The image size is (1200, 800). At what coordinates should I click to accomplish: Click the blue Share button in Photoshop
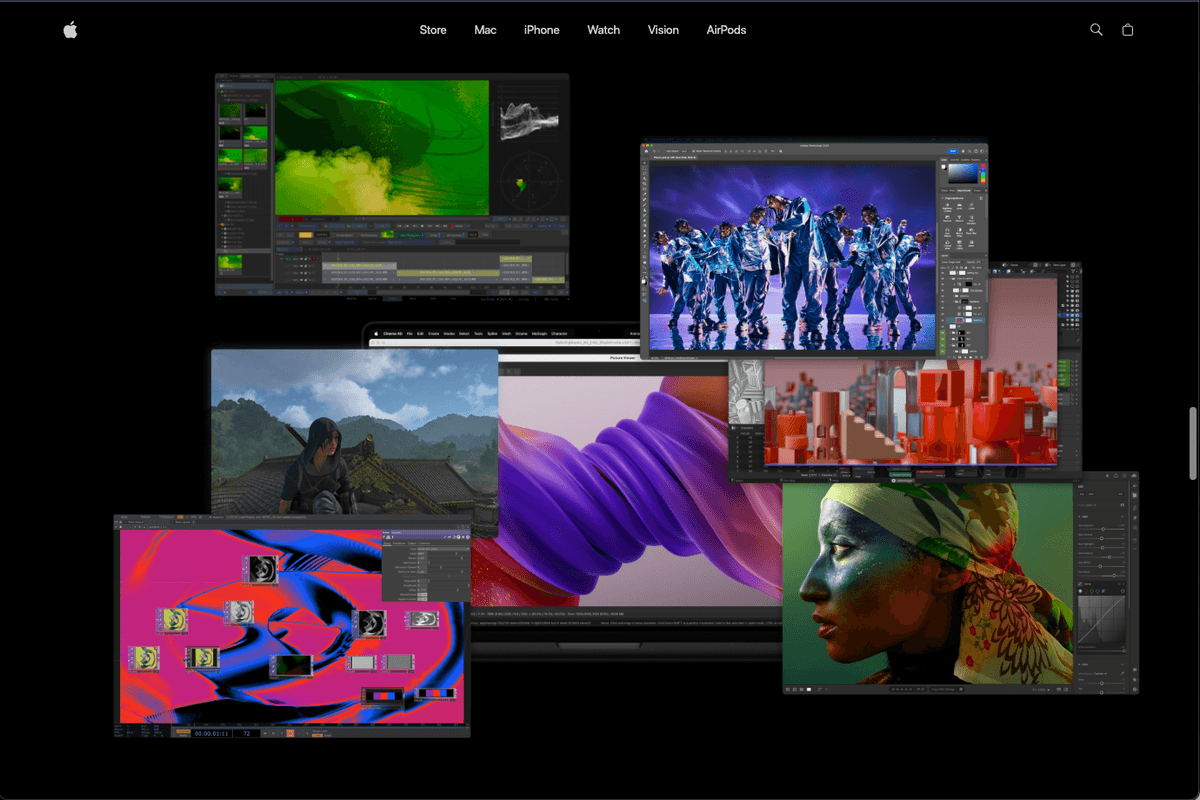tap(953, 151)
